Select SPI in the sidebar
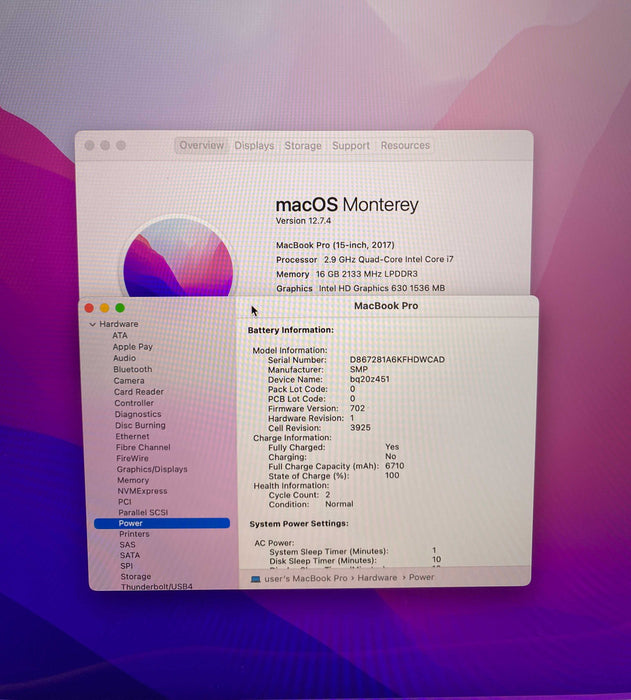Viewport: 631px width, 700px height. coord(126,566)
